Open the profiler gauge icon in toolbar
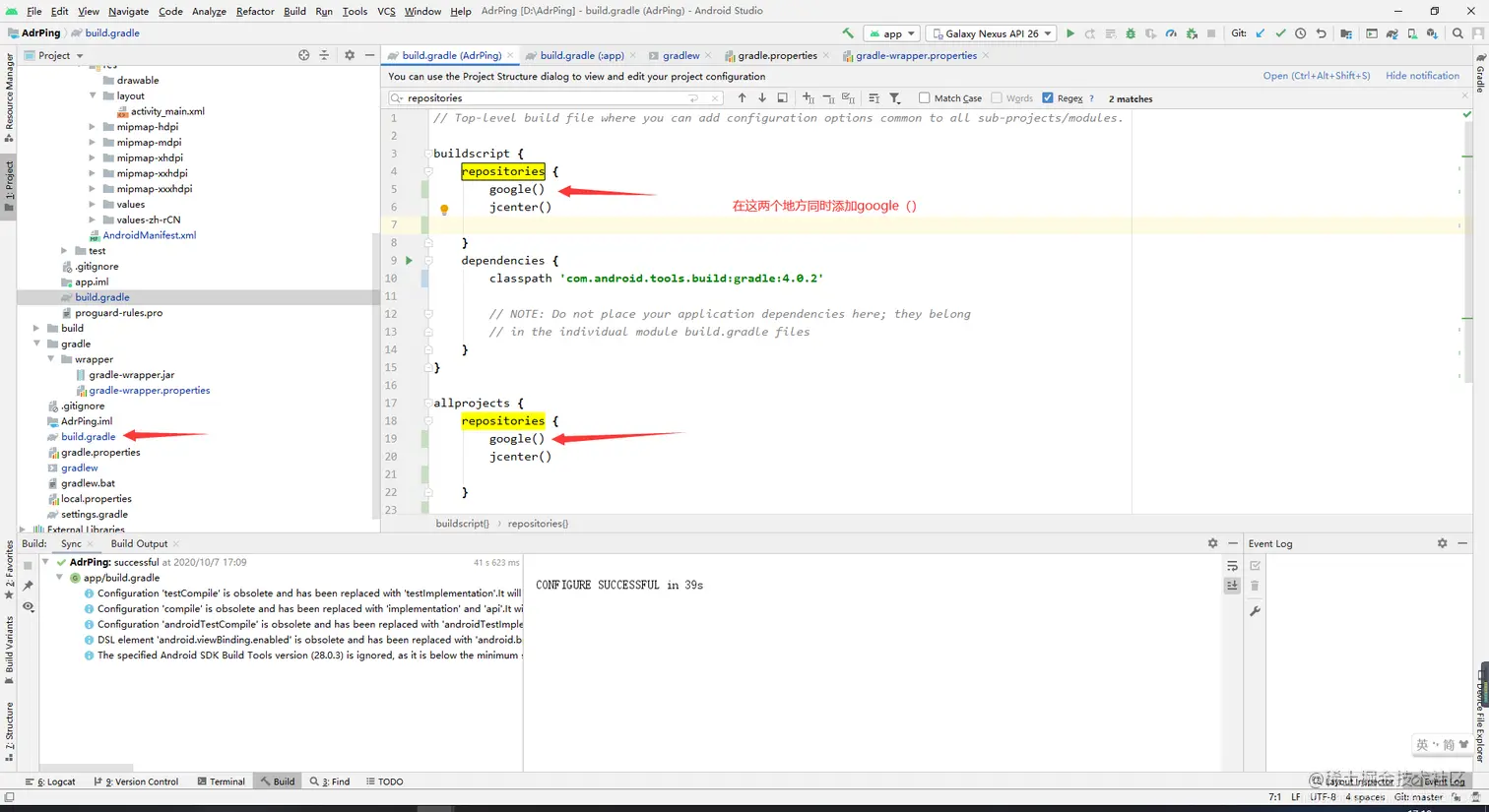Image resolution: width=1489 pixels, height=812 pixels. pos(1171,33)
